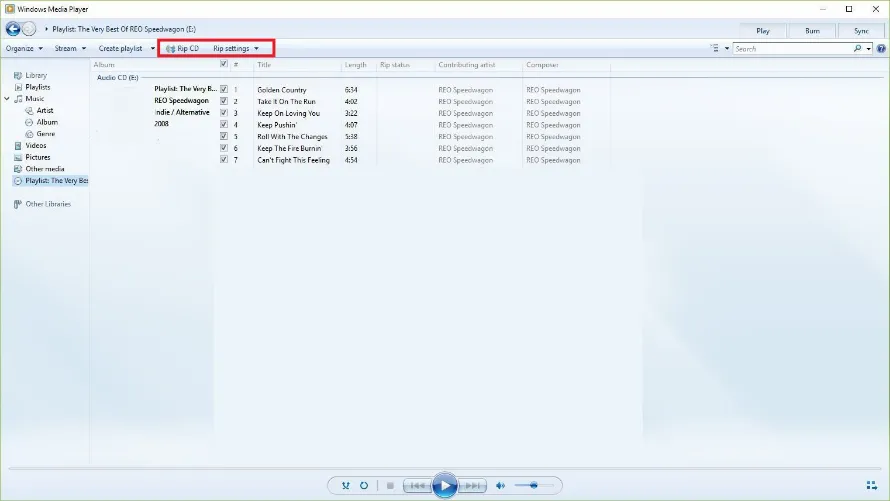
Task: Sort by Contributing artist column header
Action: coord(467,65)
